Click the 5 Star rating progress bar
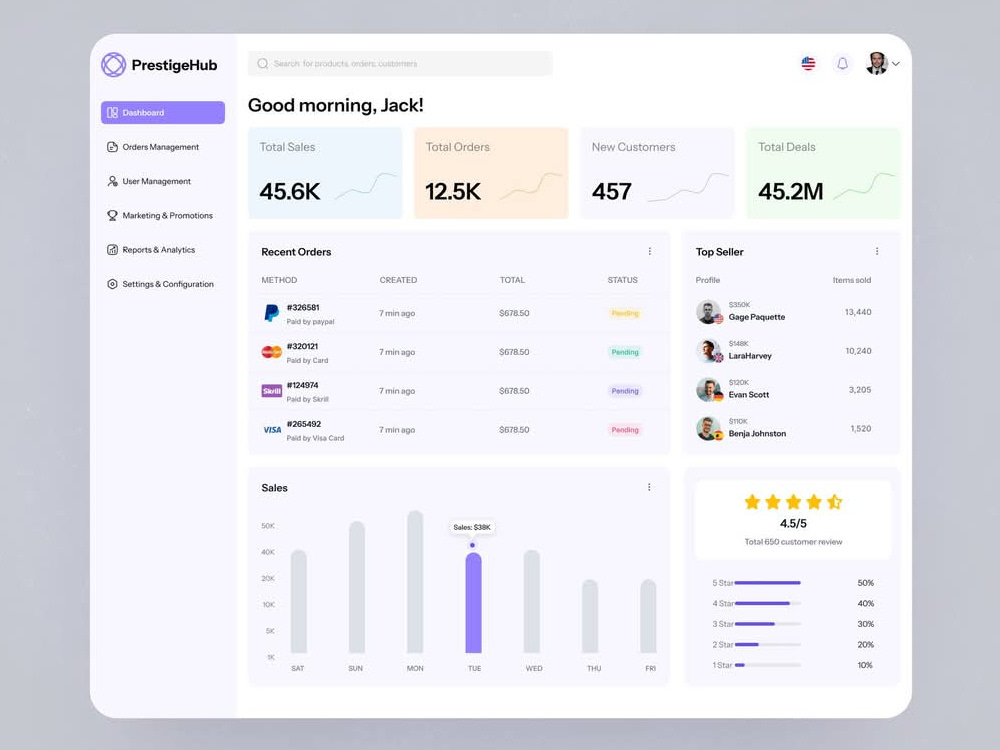 click(770, 582)
